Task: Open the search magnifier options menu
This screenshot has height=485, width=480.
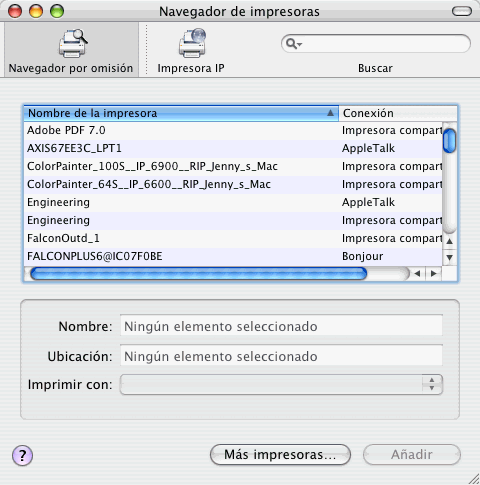Action: point(294,44)
